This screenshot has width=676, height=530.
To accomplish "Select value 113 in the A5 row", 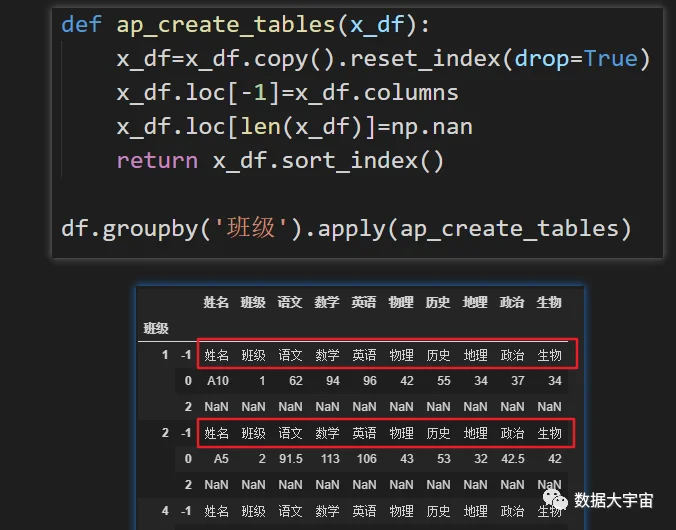I will coord(330,459).
